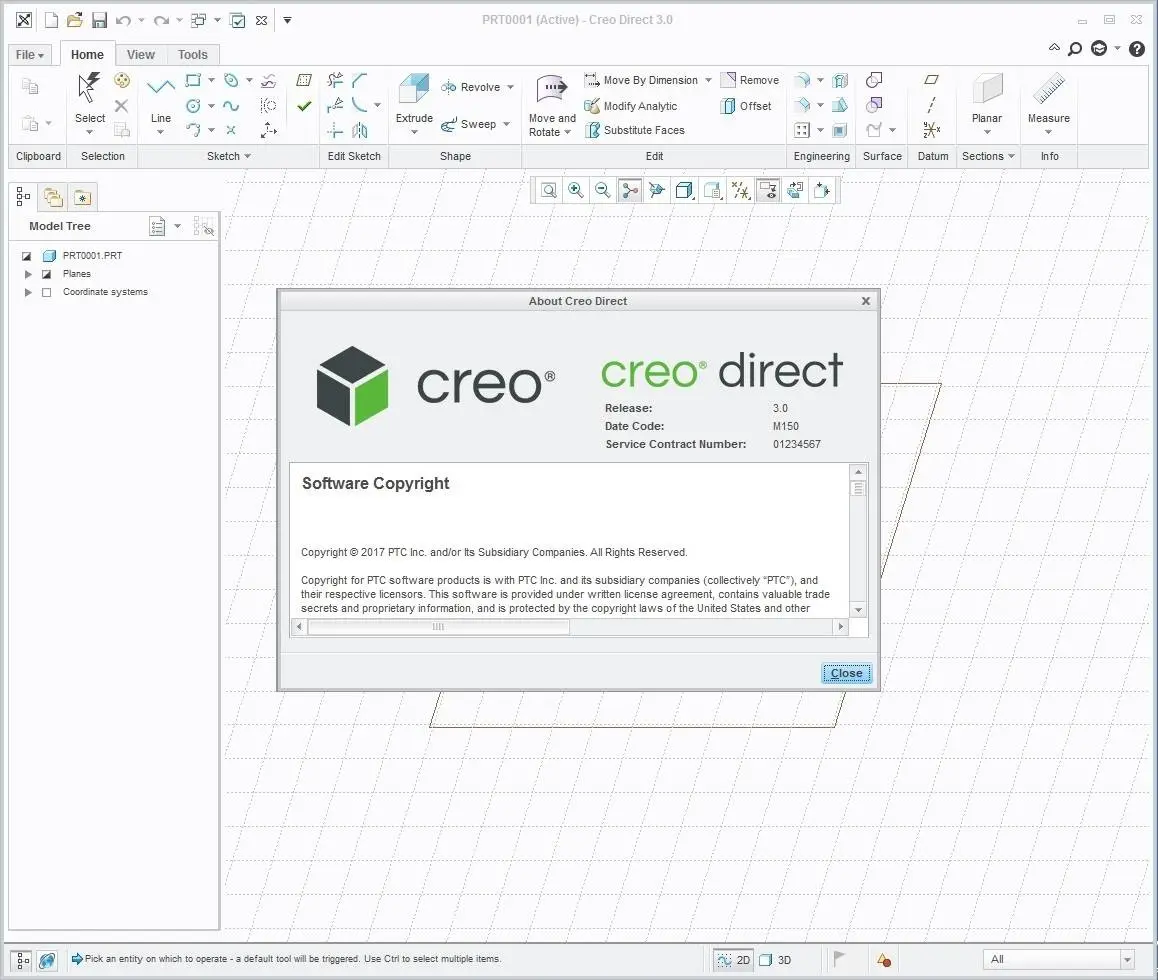
Task: Click the scroll-down arrow in copyright box
Action: click(x=858, y=610)
